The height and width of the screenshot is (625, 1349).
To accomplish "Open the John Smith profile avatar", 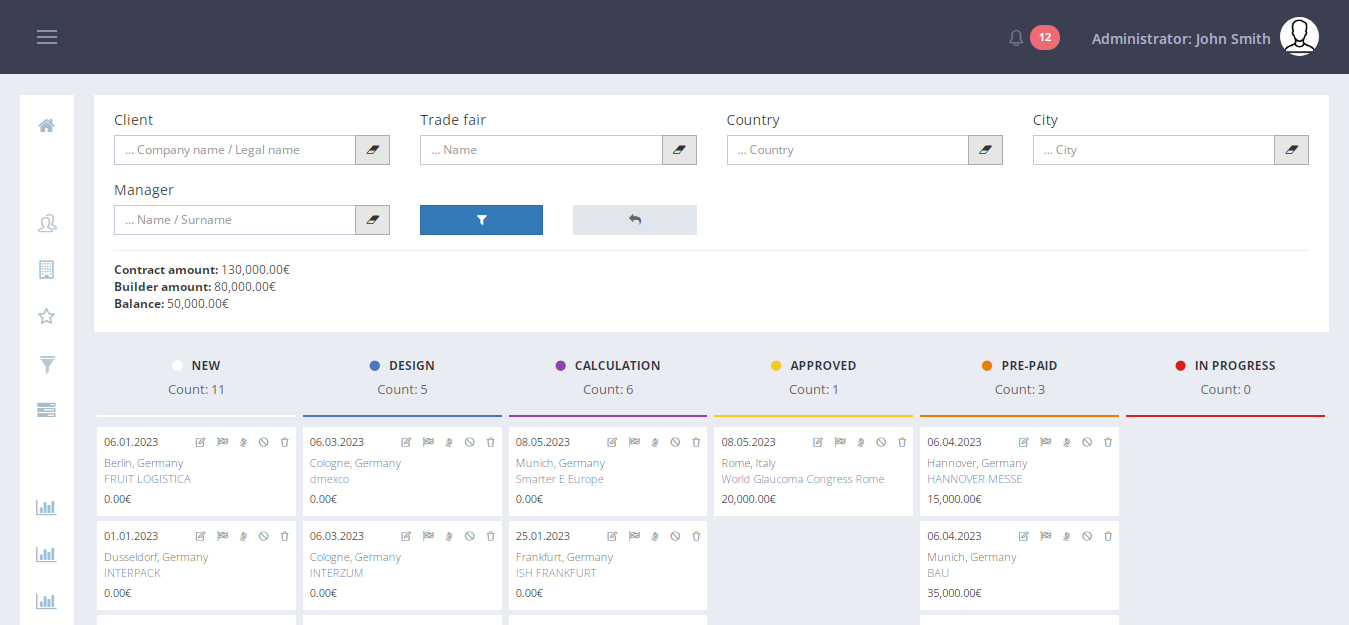I will pos(1299,38).
